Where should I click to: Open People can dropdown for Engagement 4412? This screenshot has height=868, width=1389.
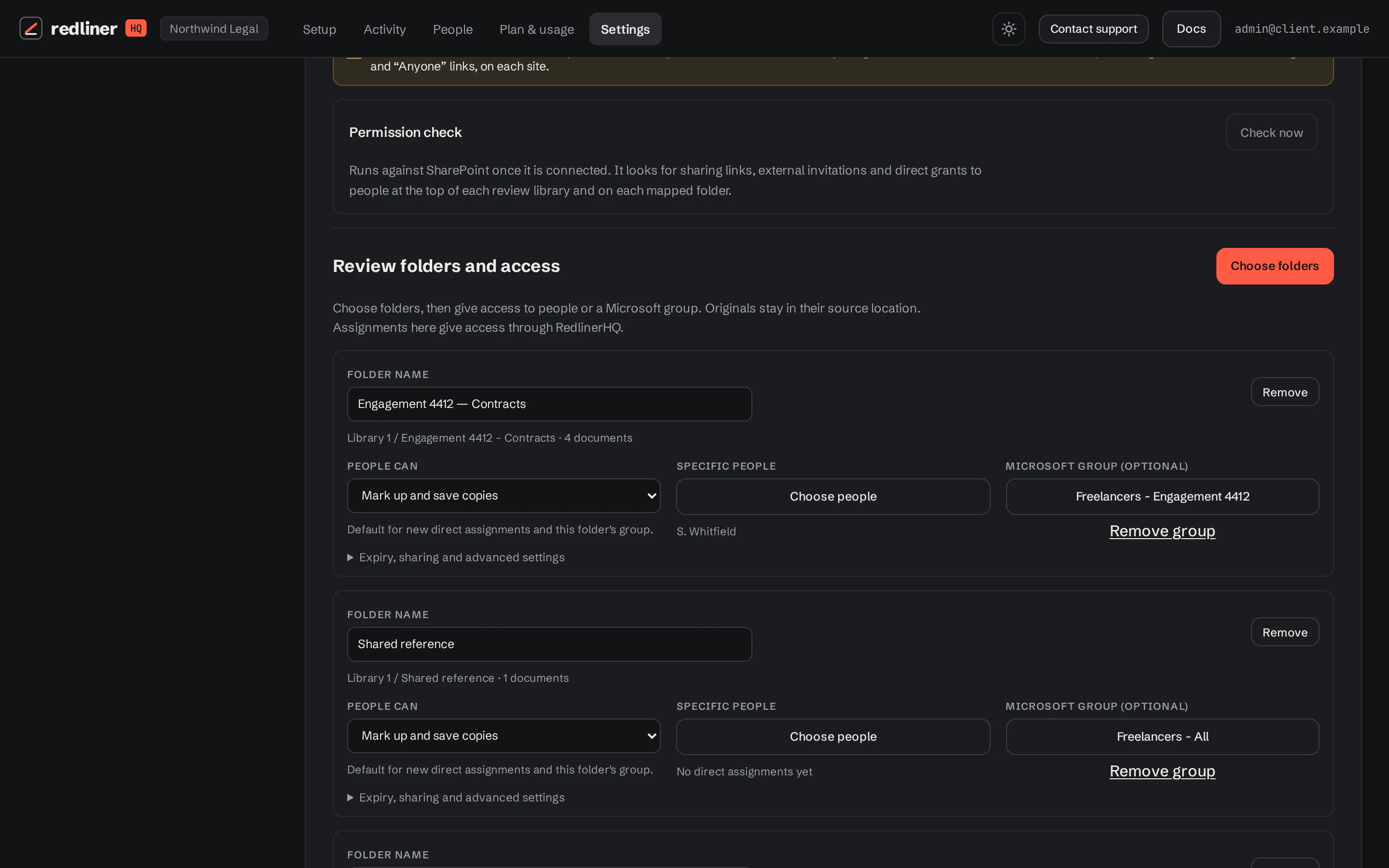point(504,495)
